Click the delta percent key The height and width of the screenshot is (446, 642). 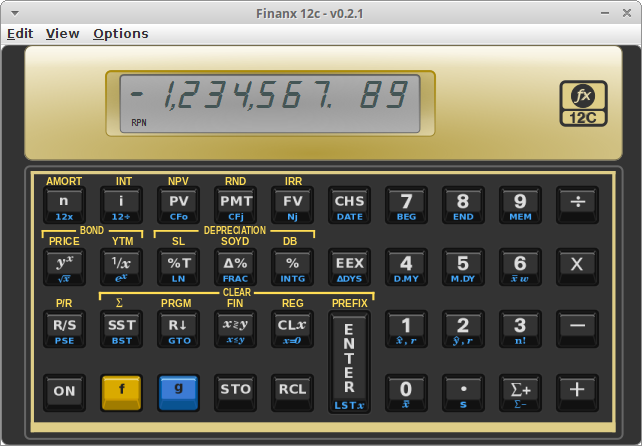click(x=235, y=267)
